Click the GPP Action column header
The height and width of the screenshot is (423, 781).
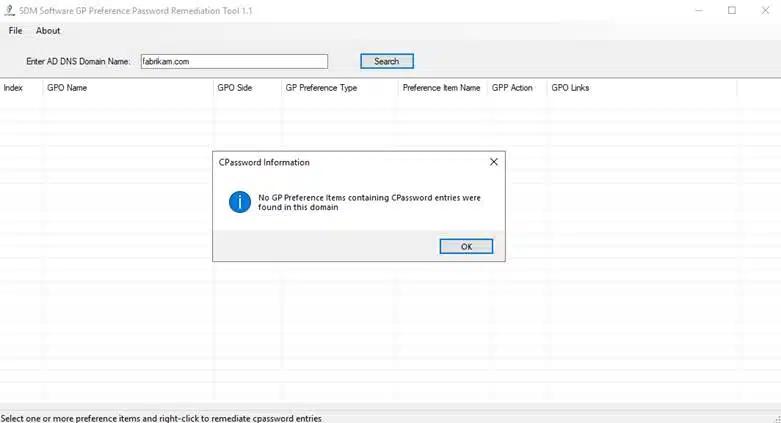[x=517, y=88]
